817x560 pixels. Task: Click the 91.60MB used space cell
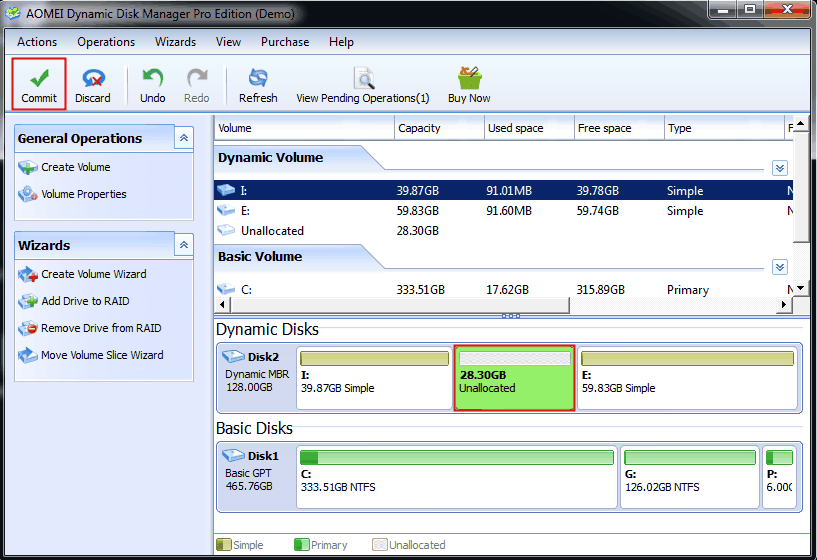[509, 211]
